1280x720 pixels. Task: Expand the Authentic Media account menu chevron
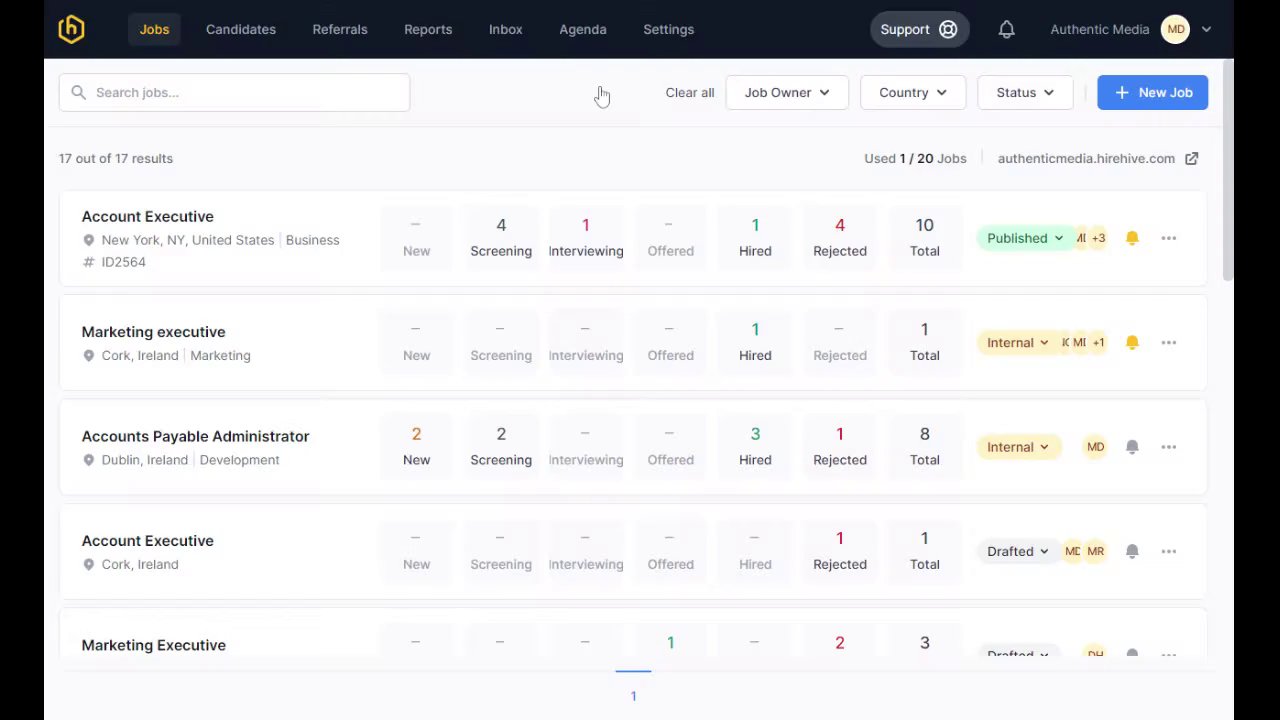(1206, 29)
